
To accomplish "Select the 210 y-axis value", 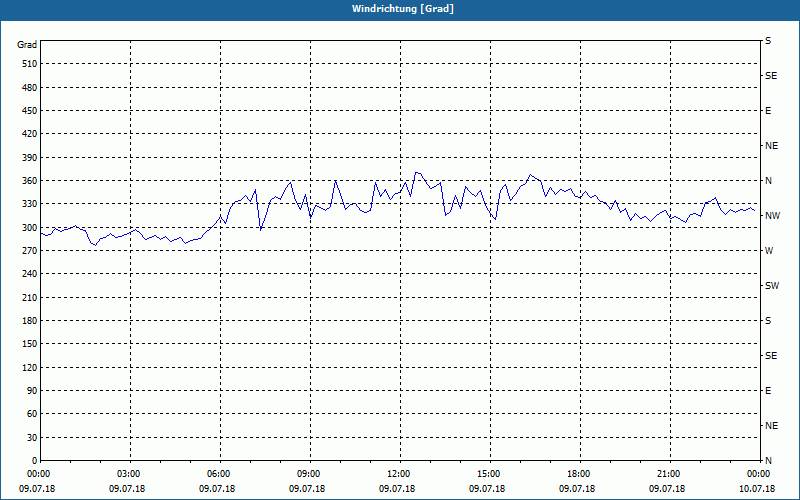I will coord(30,297).
